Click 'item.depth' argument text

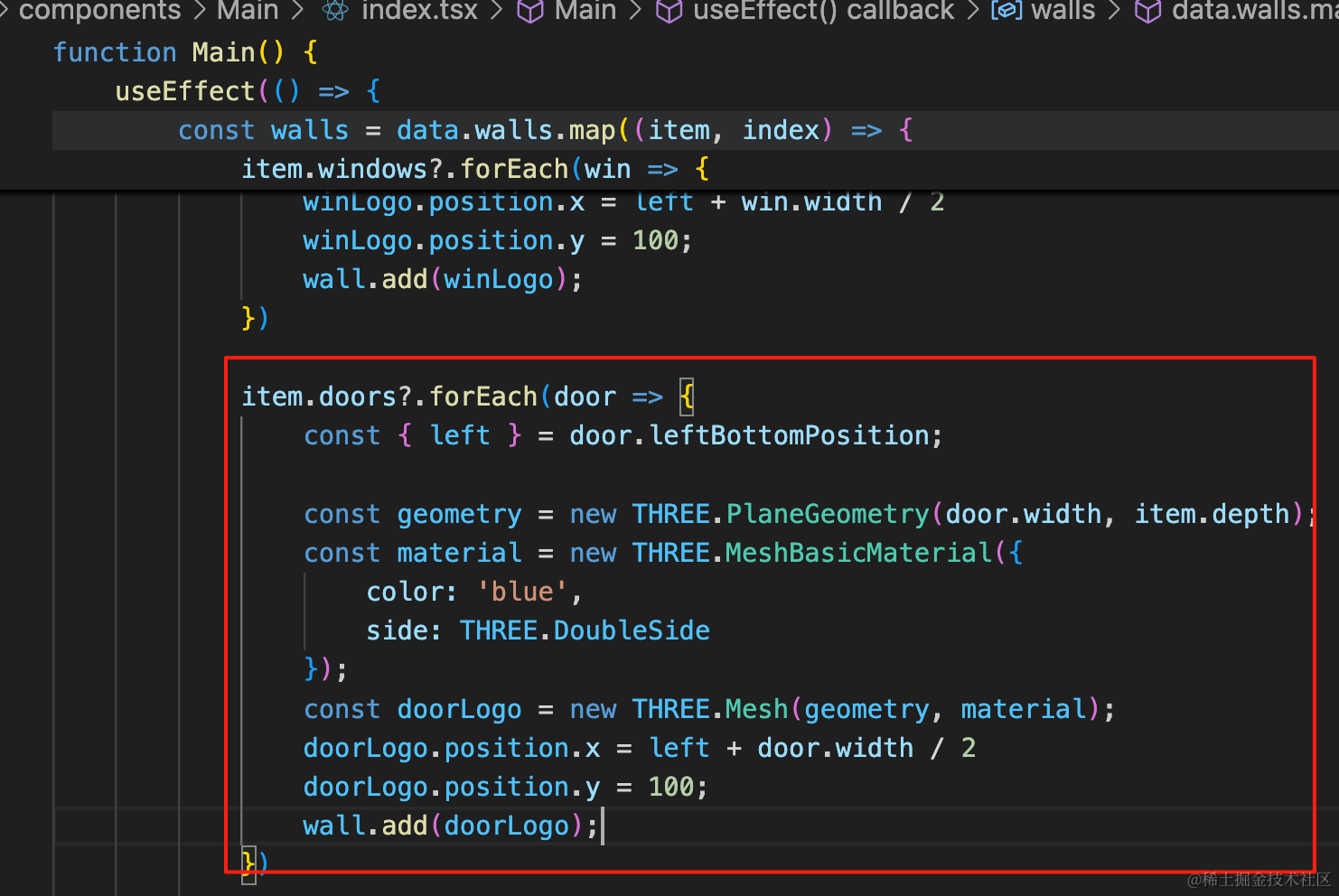(1213, 514)
